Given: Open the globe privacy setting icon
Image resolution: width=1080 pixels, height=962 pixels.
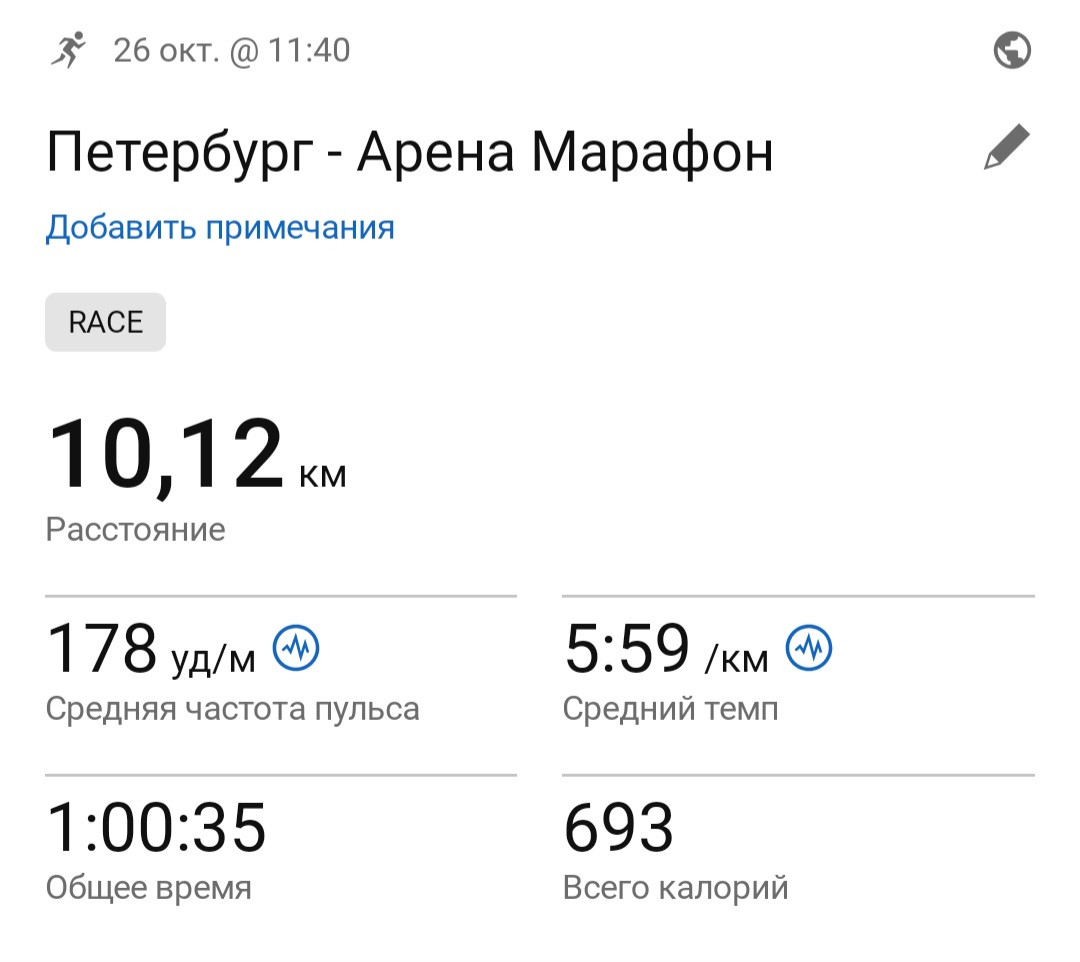Looking at the screenshot, I should click(1012, 50).
